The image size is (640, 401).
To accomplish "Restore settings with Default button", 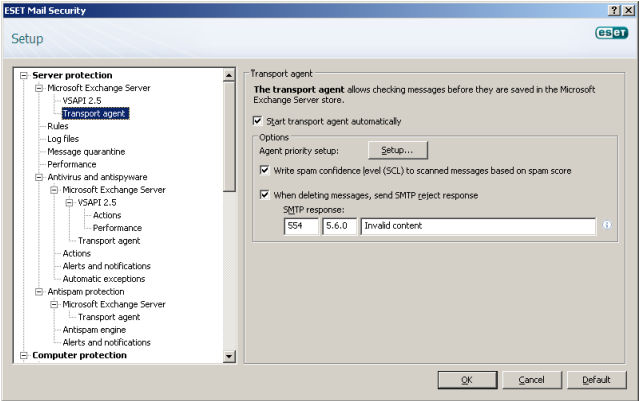I will (x=596, y=380).
